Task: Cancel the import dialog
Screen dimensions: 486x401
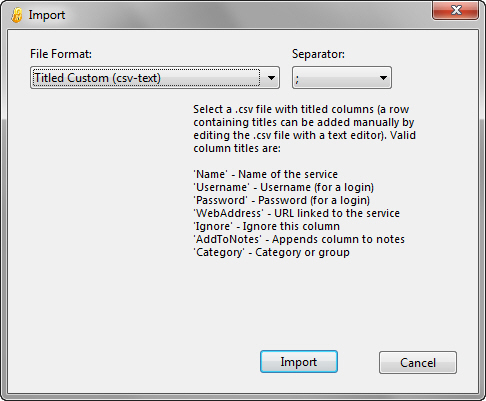Action: coord(418,362)
